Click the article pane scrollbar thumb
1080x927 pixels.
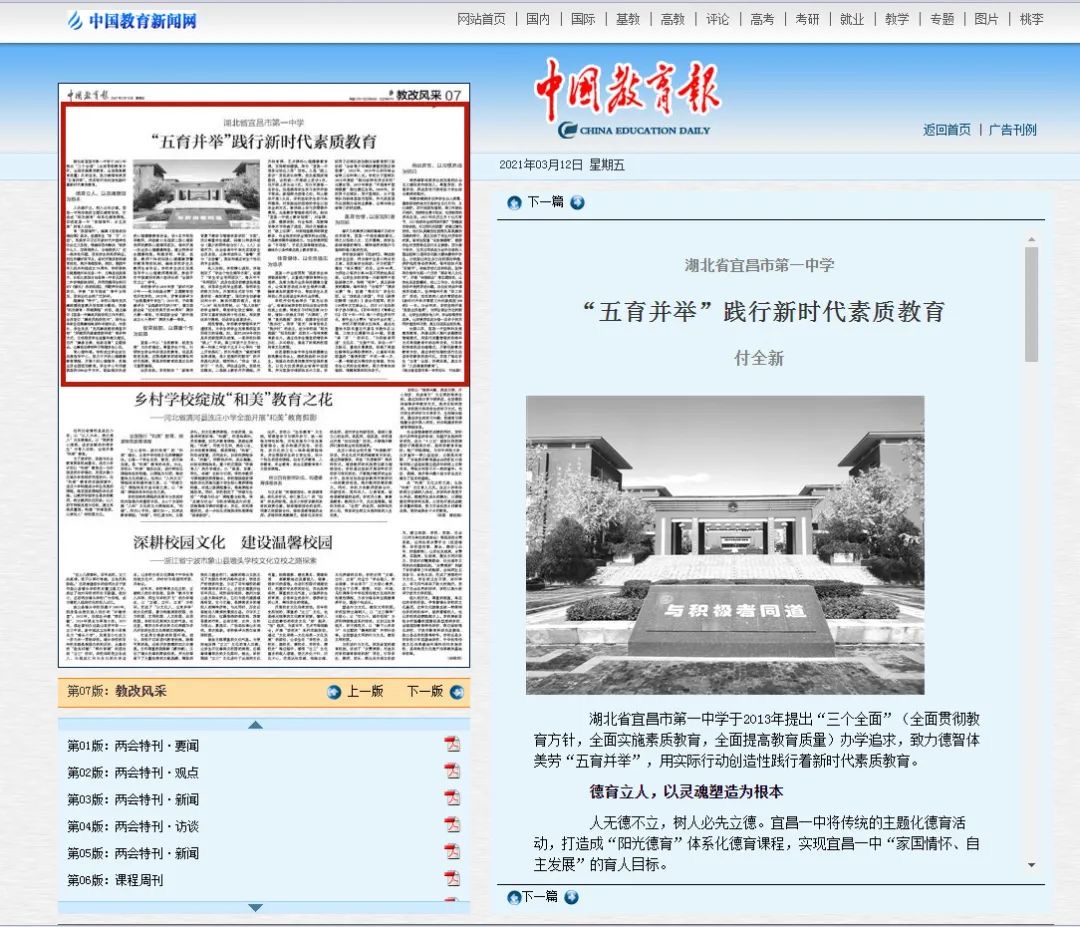click(x=1031, y=304)
